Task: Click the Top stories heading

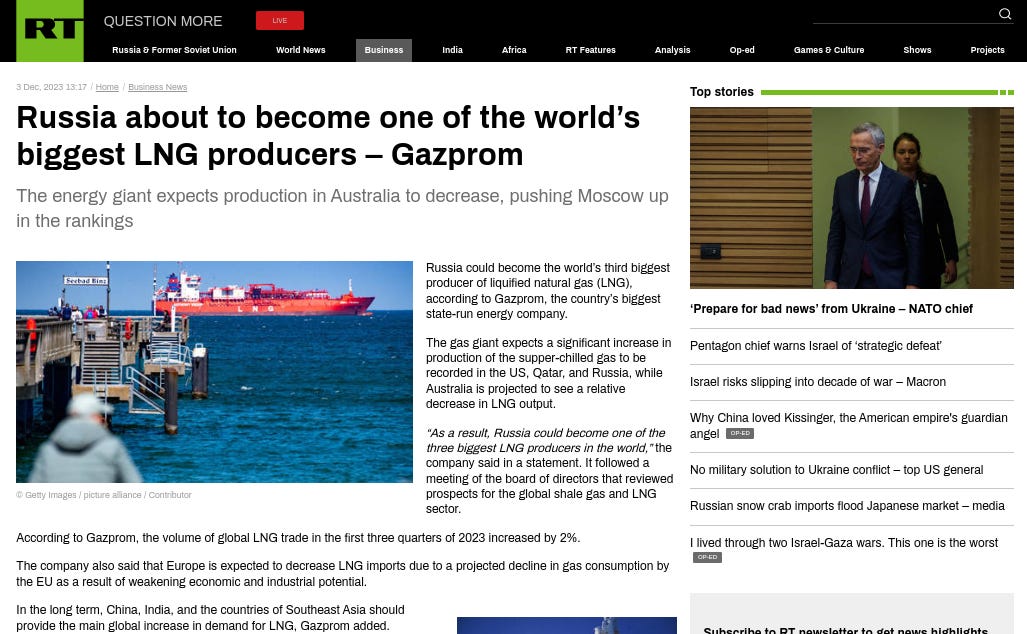Action: (x=722, y=92)
